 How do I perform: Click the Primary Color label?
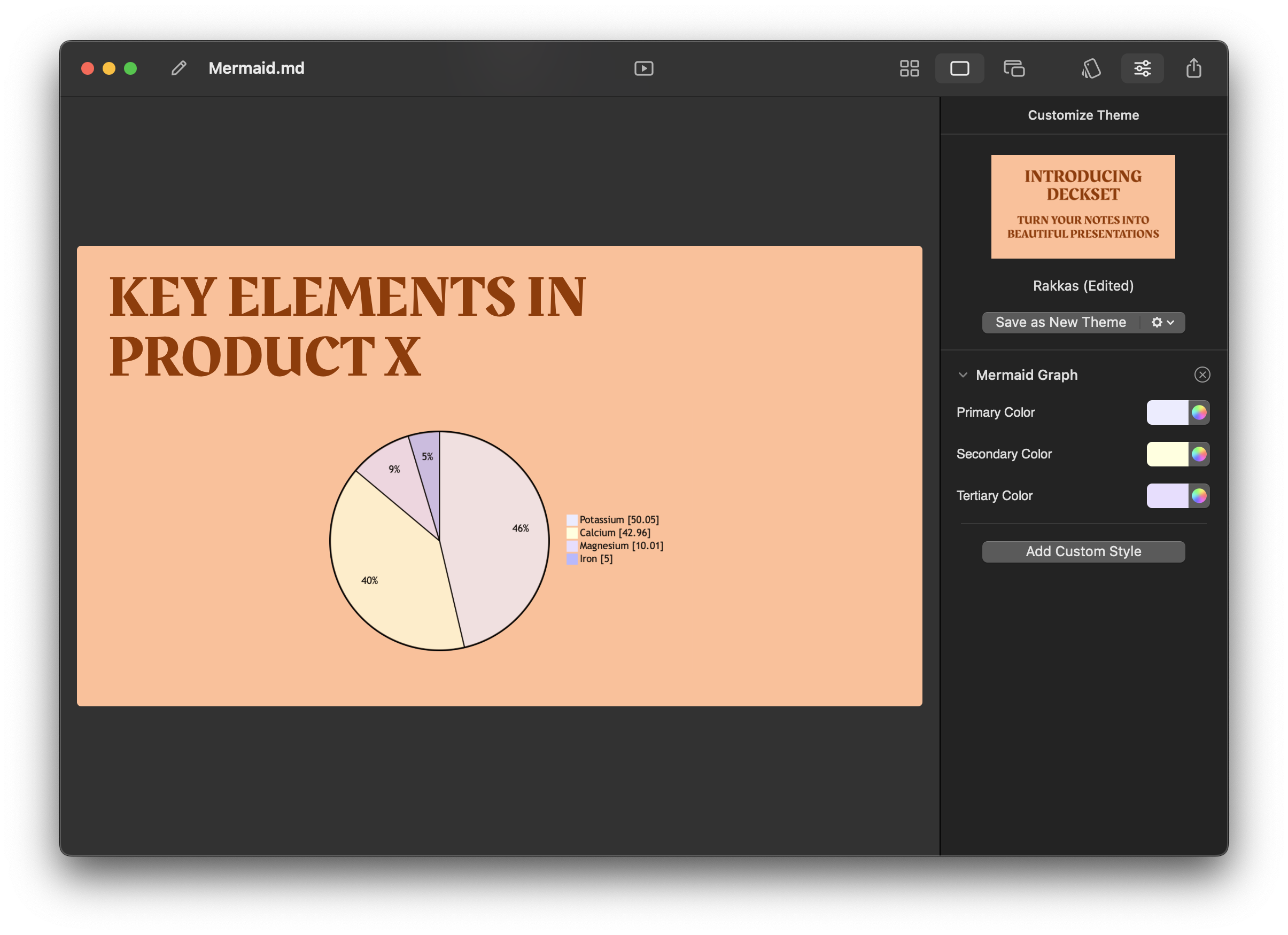(x=995, y=412)
